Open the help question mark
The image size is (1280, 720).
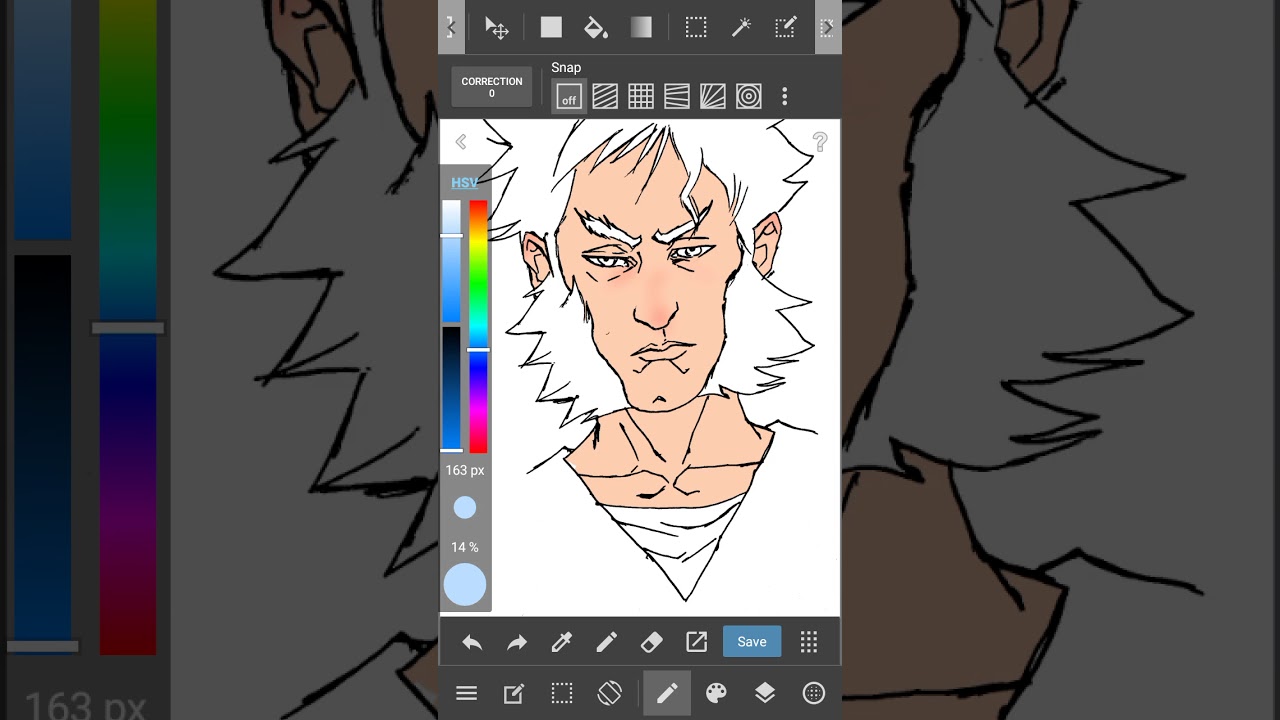tap(820, 142)
